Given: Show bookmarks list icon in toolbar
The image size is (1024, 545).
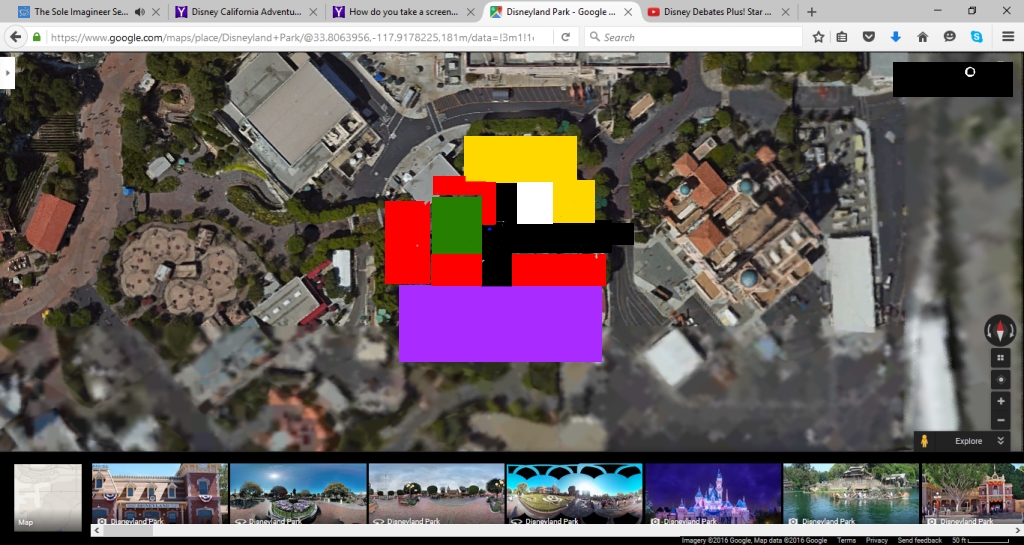Looking at the screenshot, I should click(x=842, y=37).
